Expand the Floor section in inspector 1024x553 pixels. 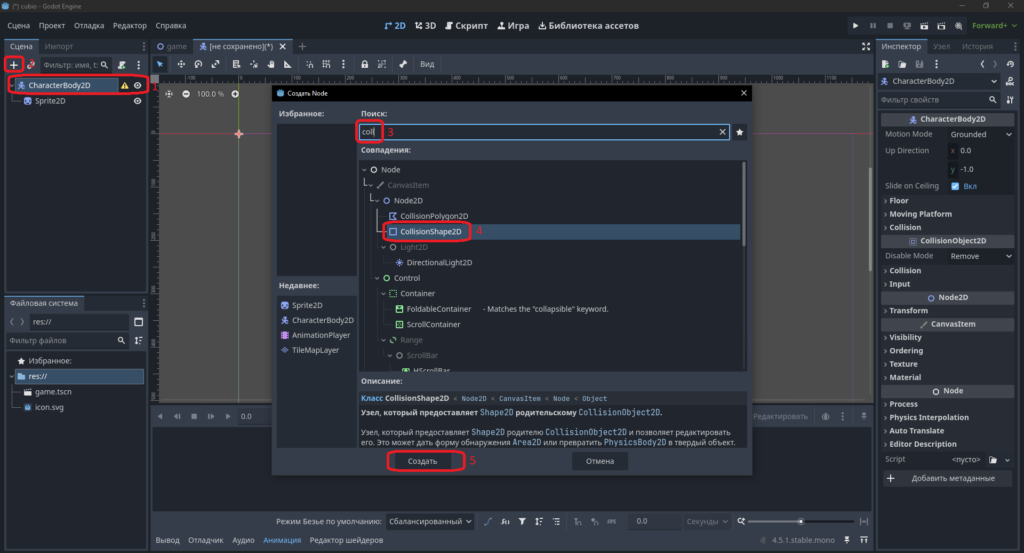click(898, 200)
